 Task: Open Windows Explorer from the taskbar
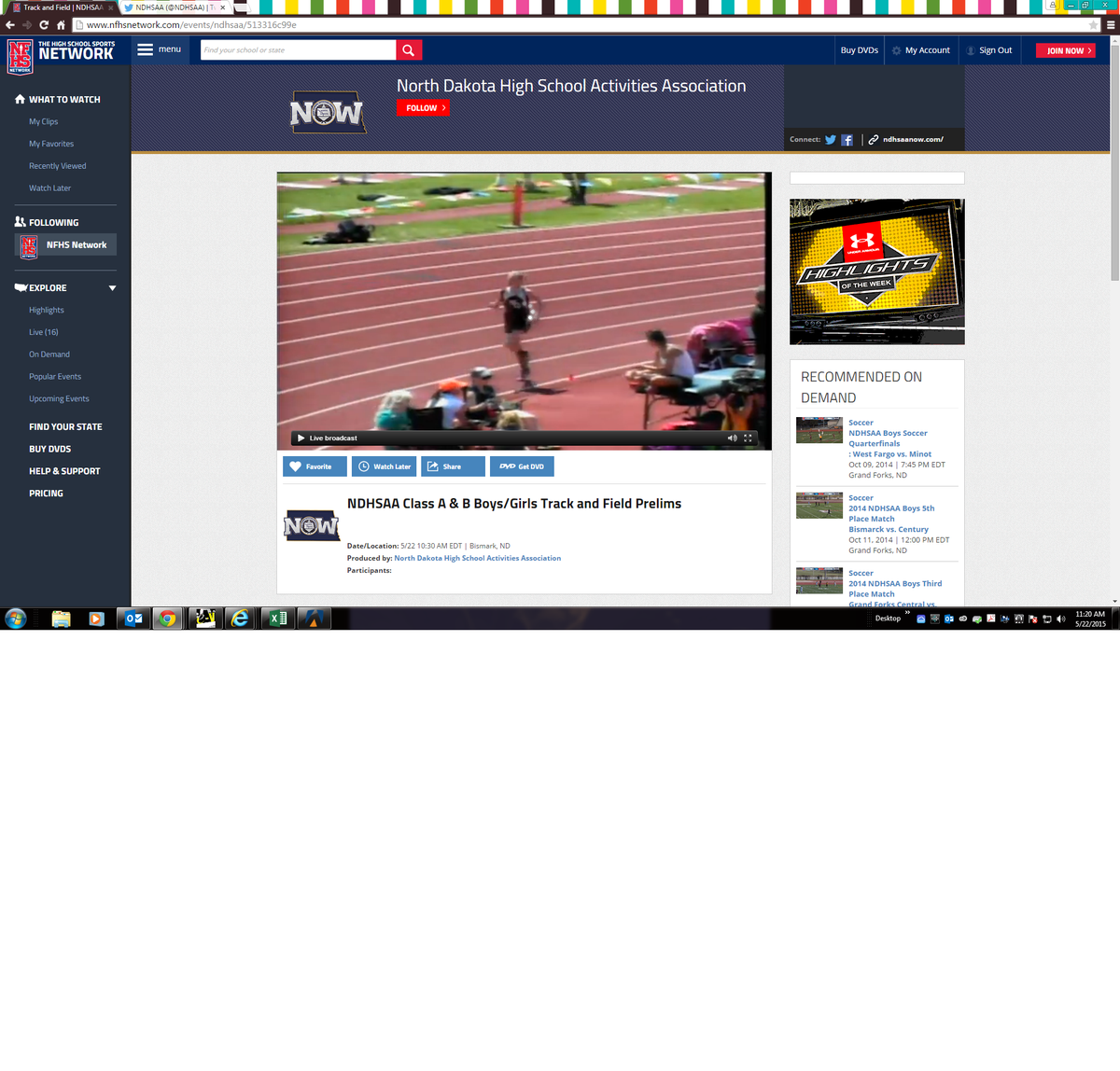tap(61, 619)
